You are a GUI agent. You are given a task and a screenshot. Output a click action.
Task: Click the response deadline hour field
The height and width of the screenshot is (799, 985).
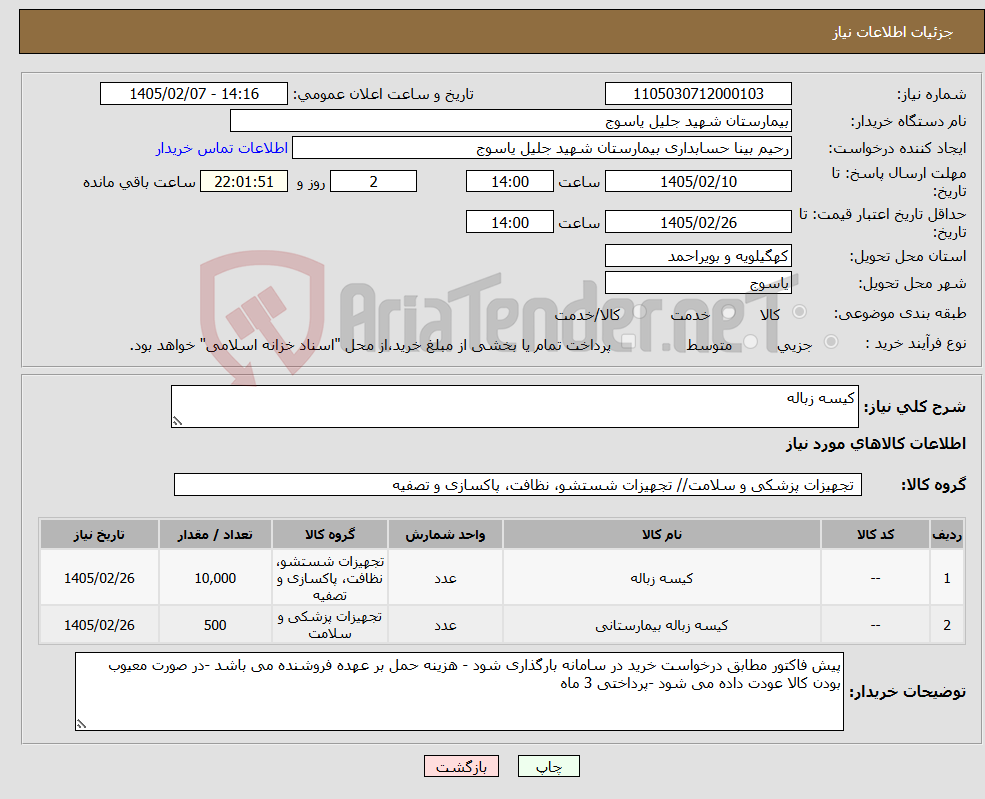(x=509, y=182)
